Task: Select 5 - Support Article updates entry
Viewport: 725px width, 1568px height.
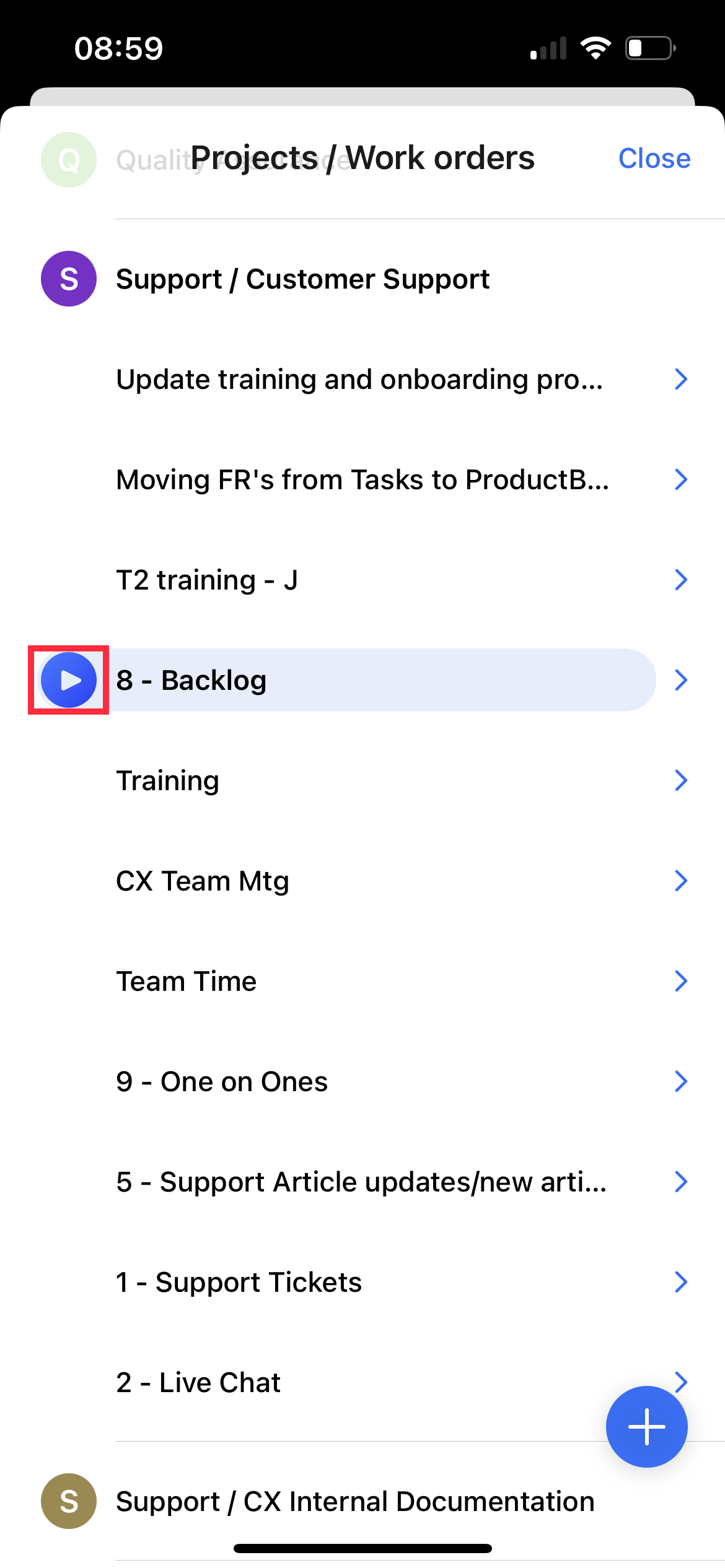Action: tap(361, 1182)
